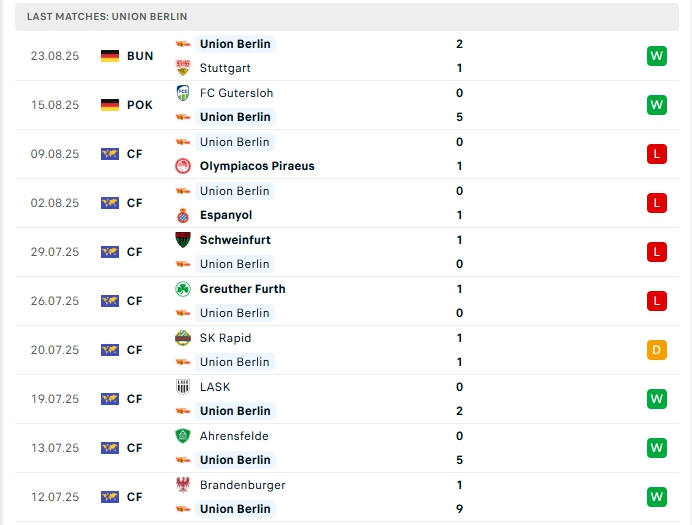
Task: Click the Greuther Furth clover crest
Action: [x=183, y=289]
